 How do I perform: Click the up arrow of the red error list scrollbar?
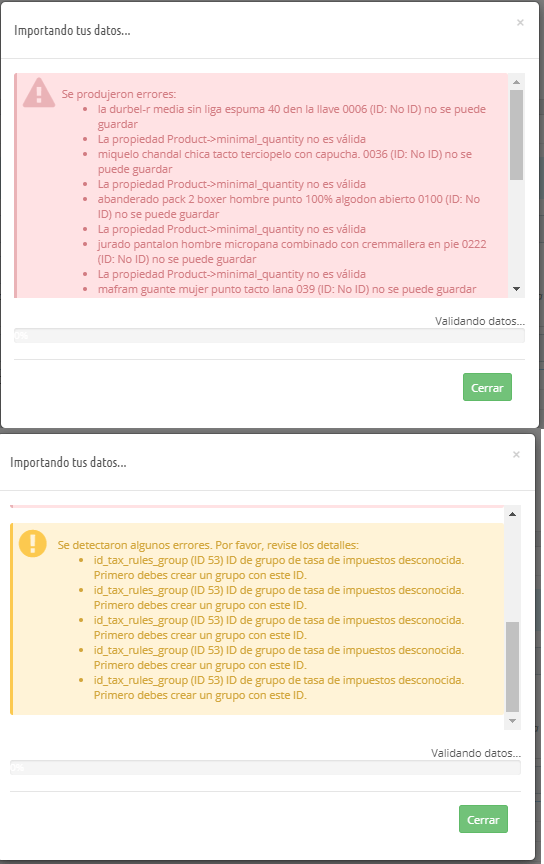(516, 82)
